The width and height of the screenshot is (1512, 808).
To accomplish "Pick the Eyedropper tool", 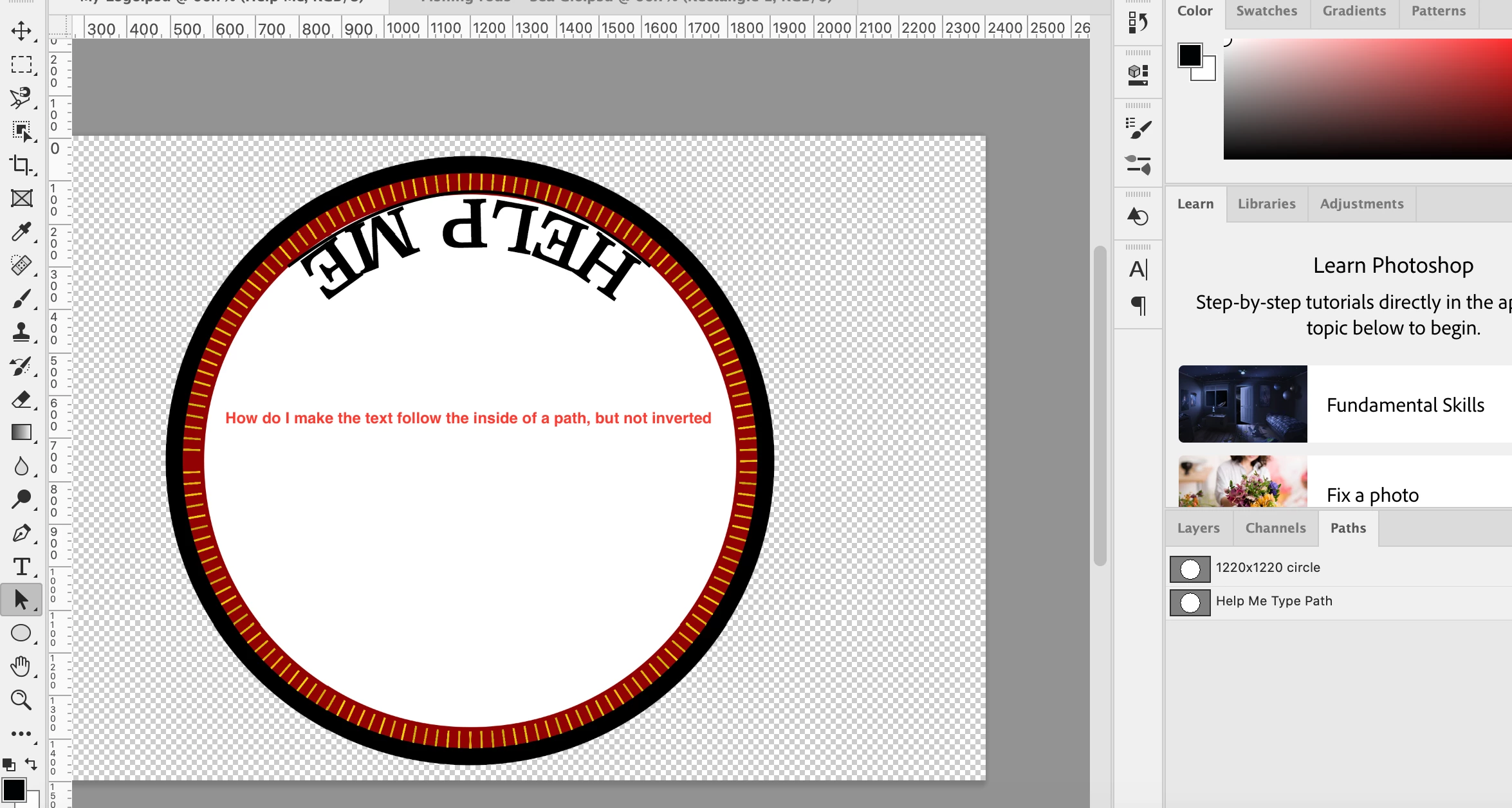I will click(x=21, y=232).
